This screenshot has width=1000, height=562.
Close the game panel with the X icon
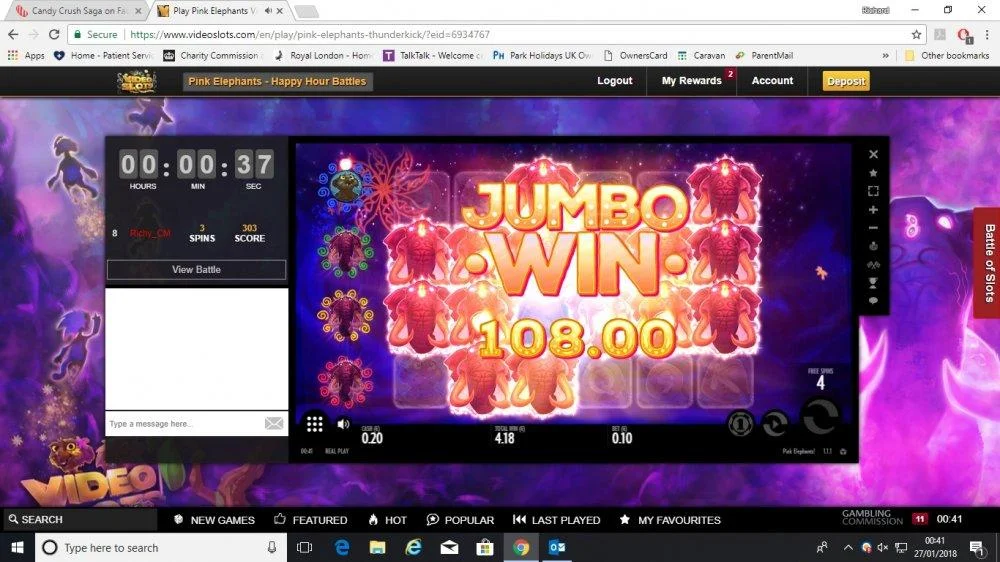(873, 154)
